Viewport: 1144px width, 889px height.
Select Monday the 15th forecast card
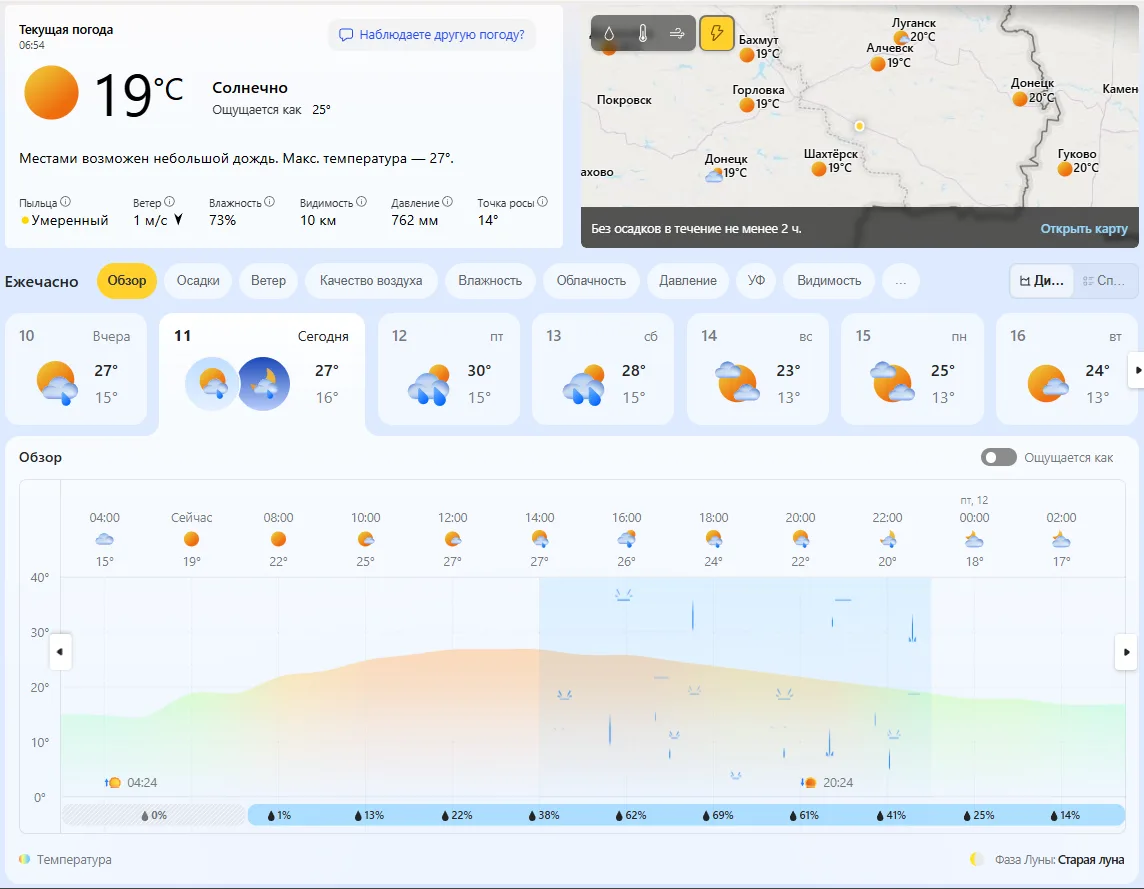(x=912, y=369)
